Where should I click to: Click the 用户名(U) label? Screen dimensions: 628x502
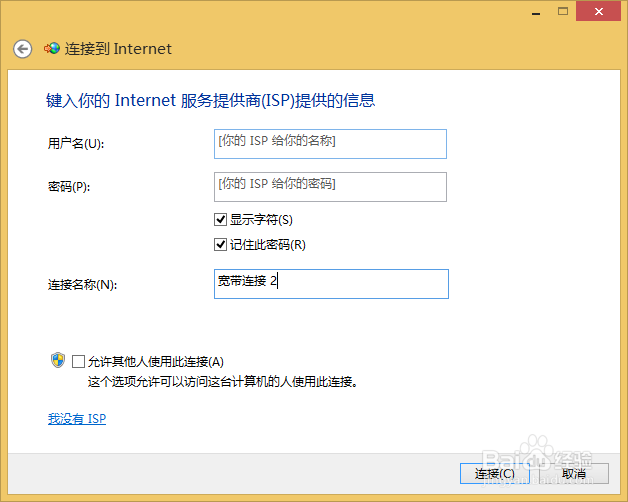point(76,143)
